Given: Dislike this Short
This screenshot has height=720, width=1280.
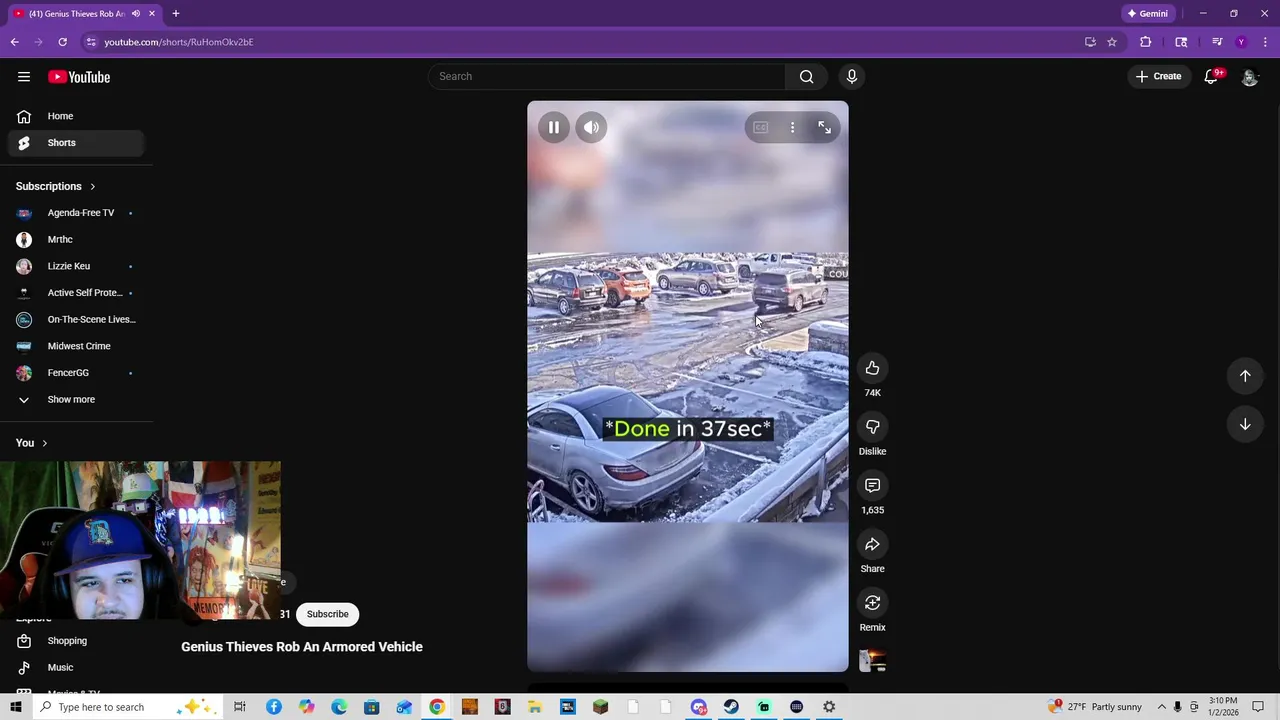Looking at the screenshot, I should pyautogui.click(x=872, y=427).
